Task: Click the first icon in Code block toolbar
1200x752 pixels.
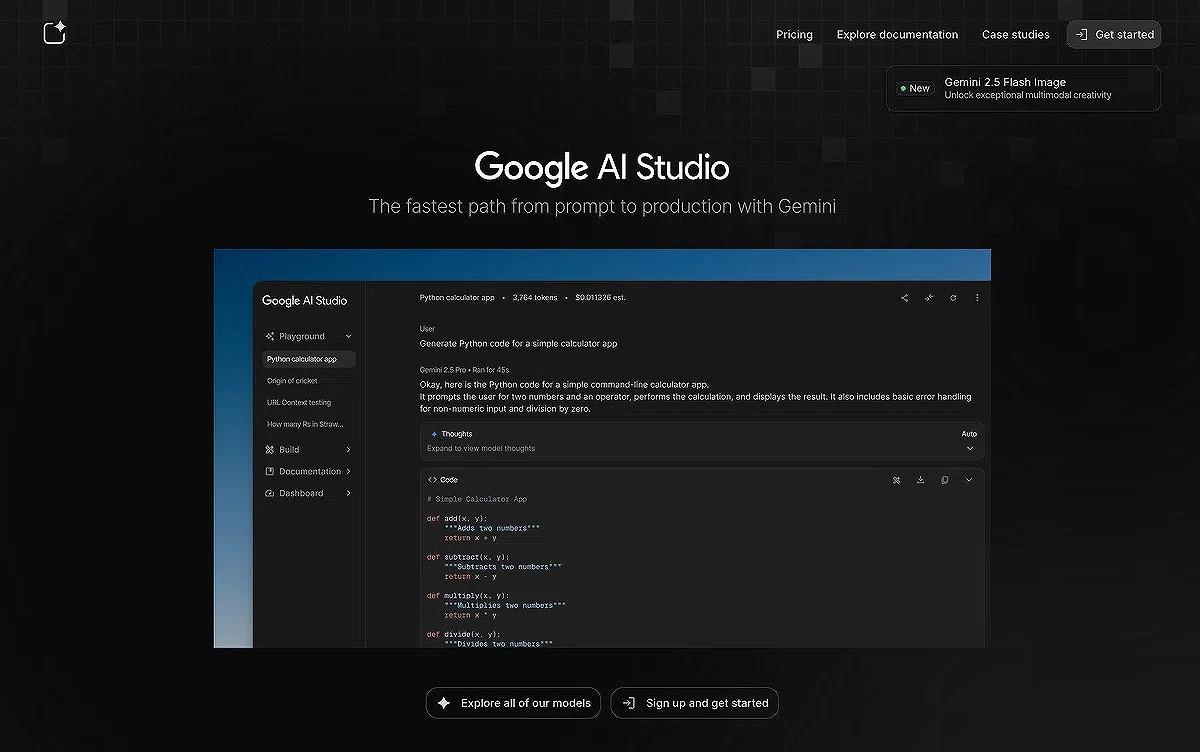Action: pos(896,480)
